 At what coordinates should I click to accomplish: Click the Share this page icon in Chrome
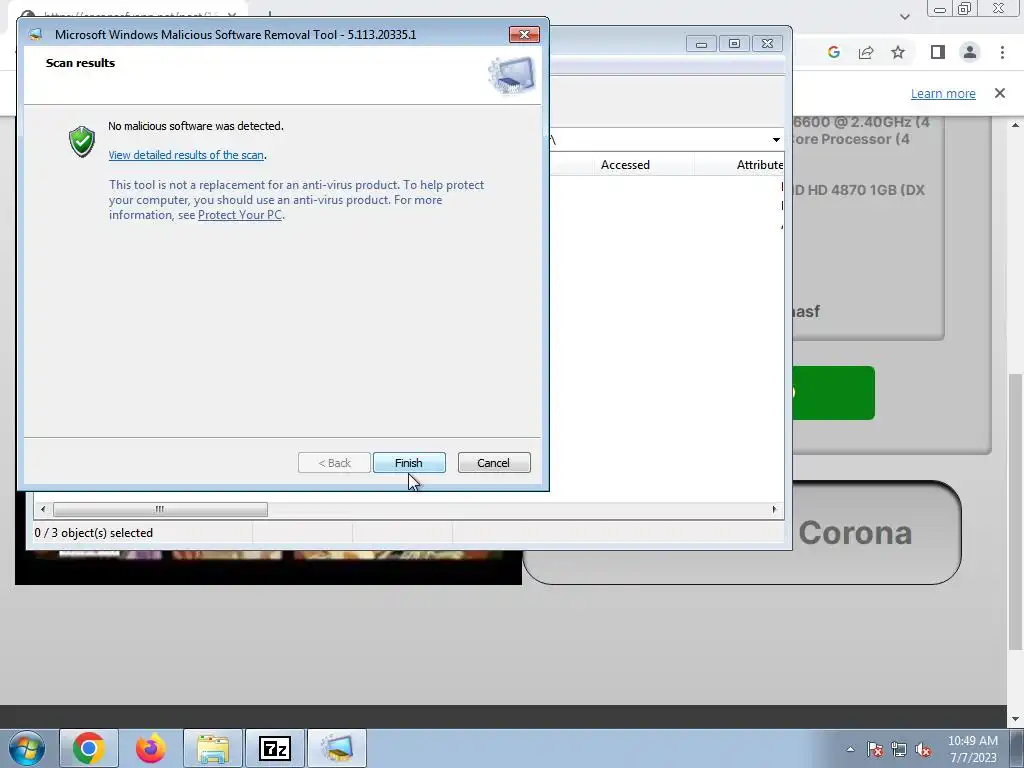(866, 52)
